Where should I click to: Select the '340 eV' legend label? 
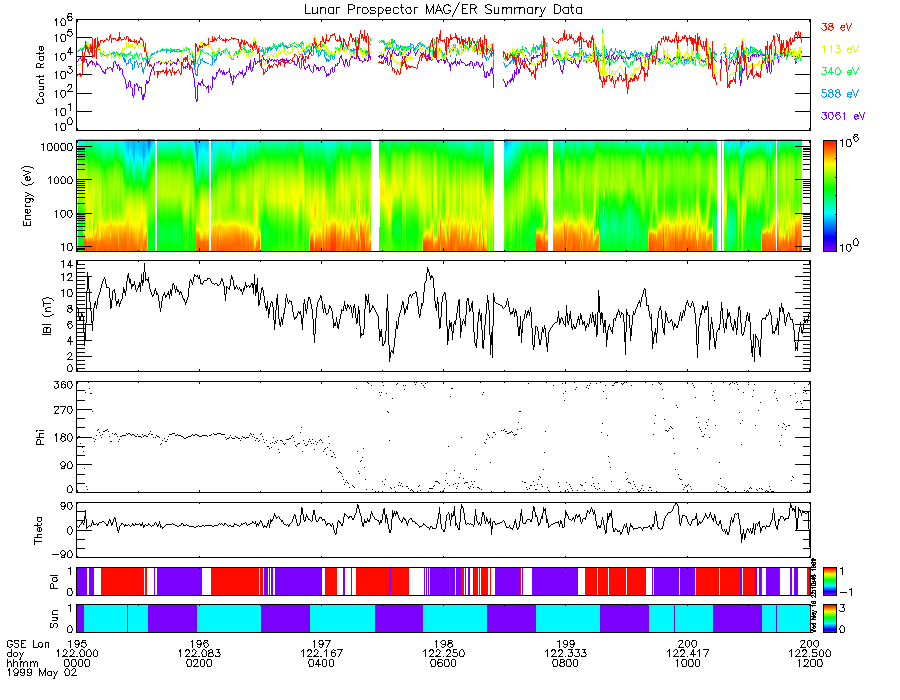(x=840, y=71)
